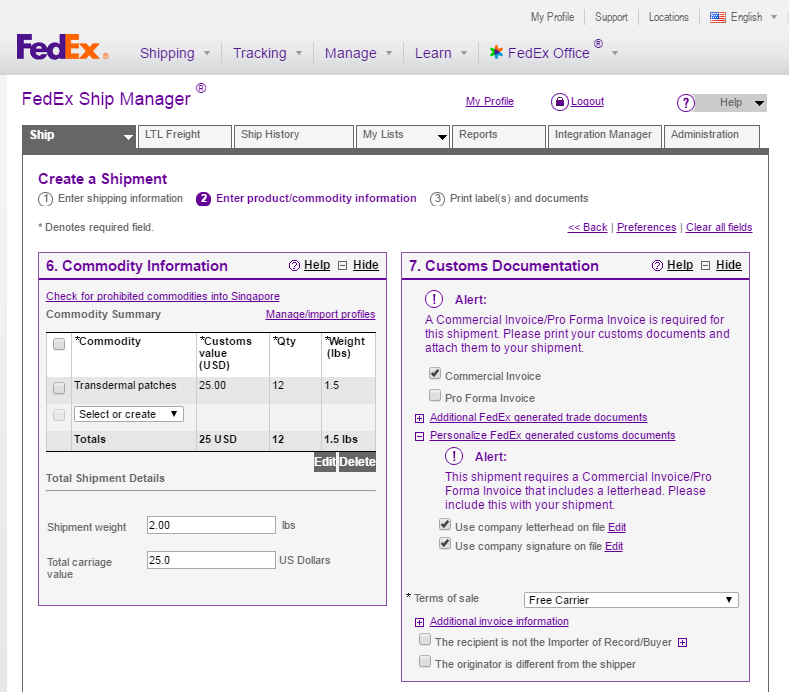Open the Shipping navigation menu
The height and width of the screenshot is (692, 789).
[175, 53]
